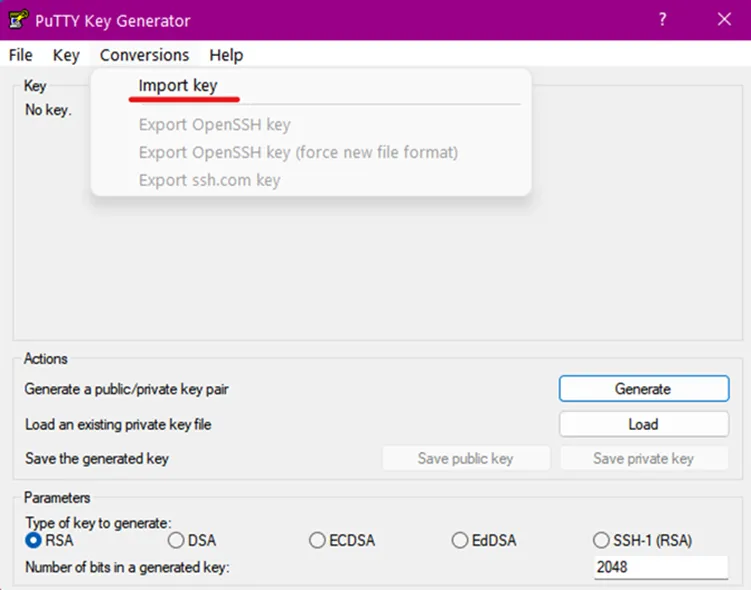Select Export ssh.com key menu entry
Image resolution: width=751 pixels, height=590 pixels.
pos(310,180)
